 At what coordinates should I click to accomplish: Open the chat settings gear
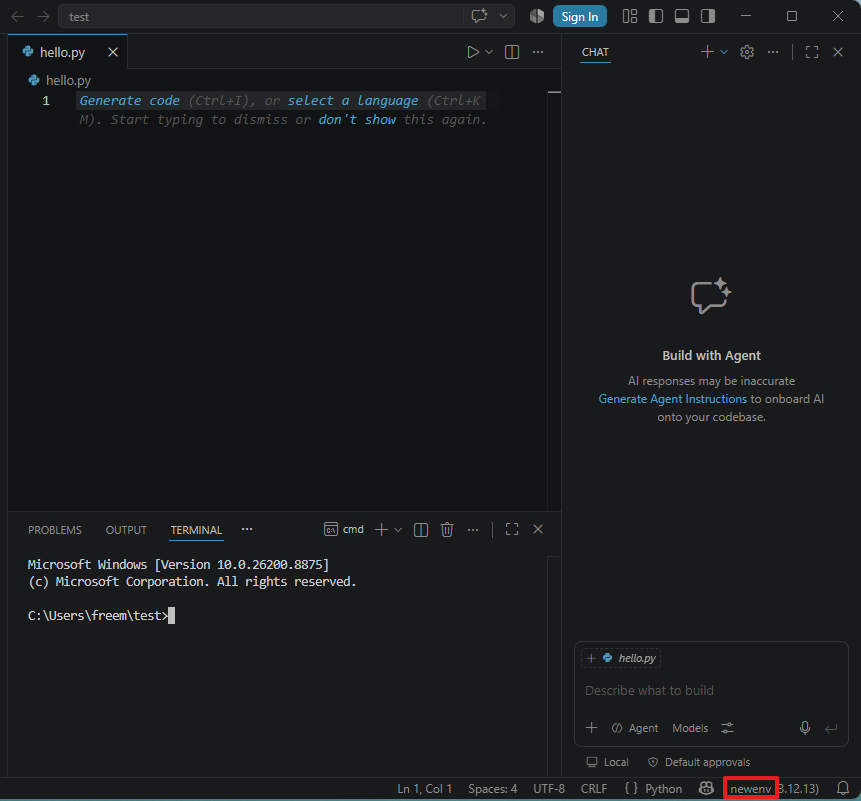click(x=747, y=52)
